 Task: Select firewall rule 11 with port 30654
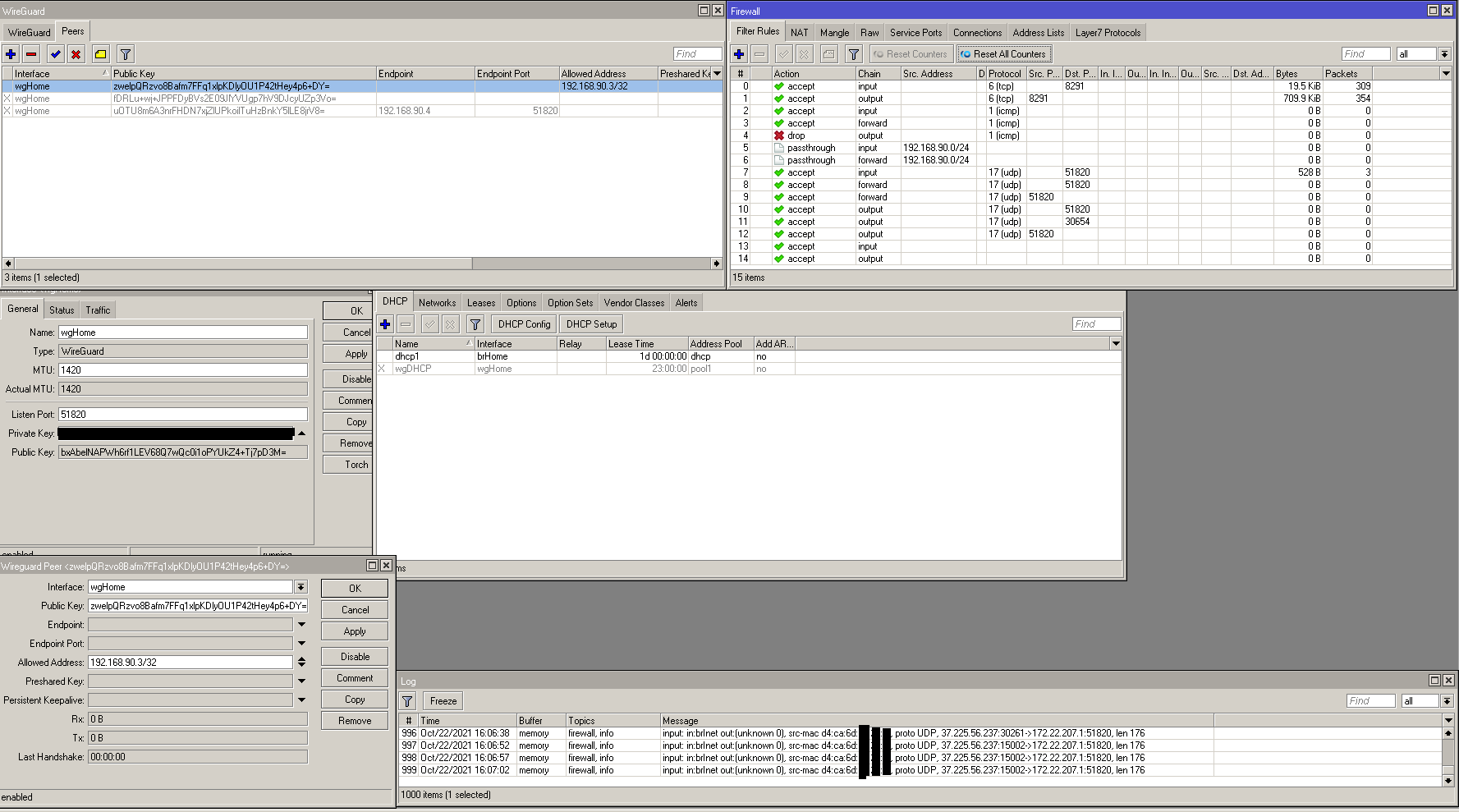click(1091, 222)
